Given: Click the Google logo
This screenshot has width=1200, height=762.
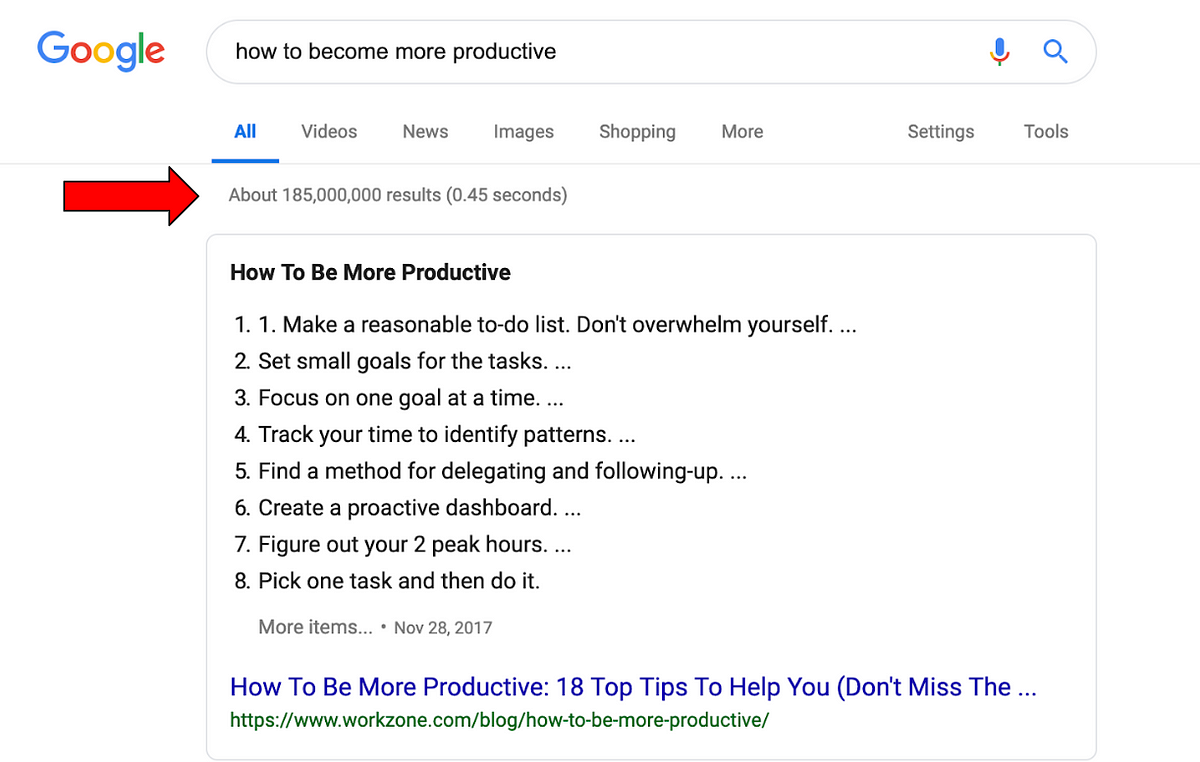Looking at the screenshot, I should coord(101,51).
